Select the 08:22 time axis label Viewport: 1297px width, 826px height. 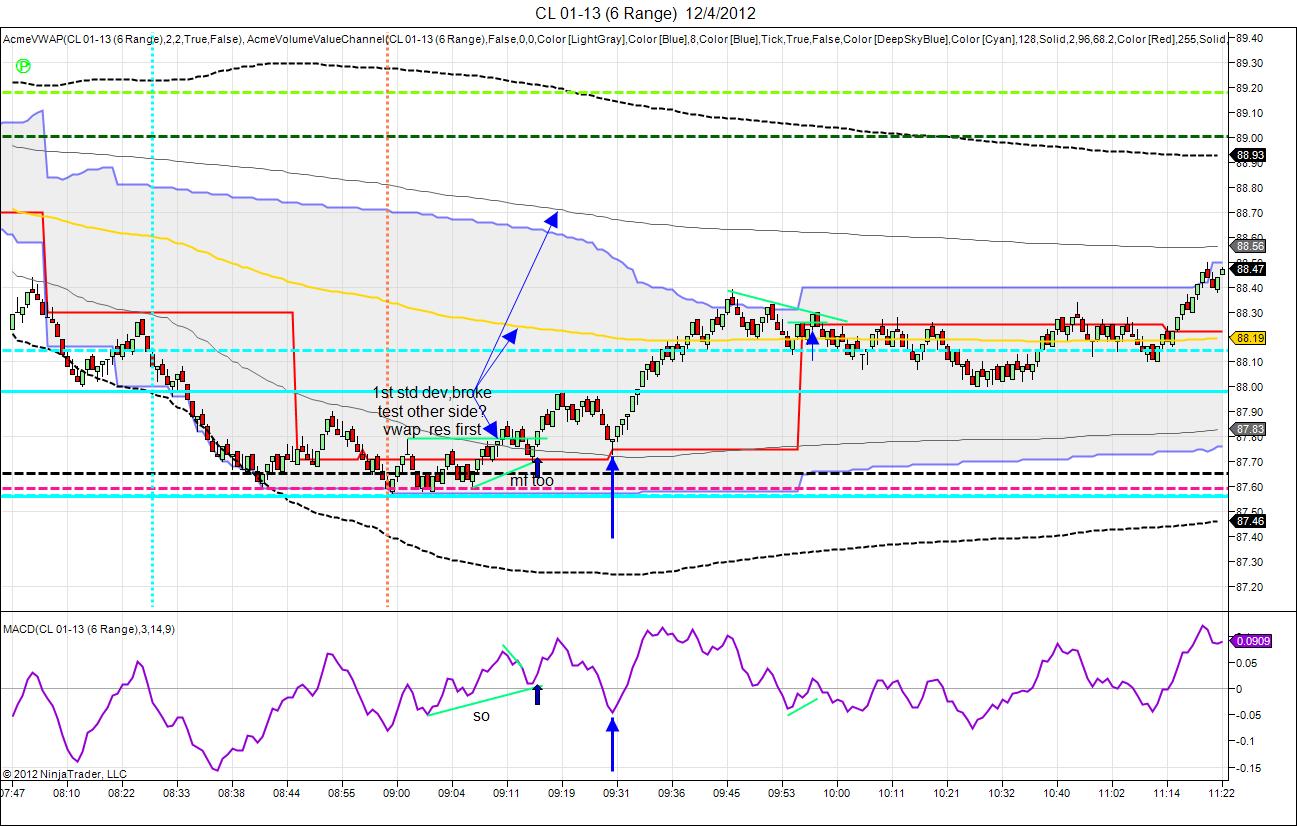[122, 793]
